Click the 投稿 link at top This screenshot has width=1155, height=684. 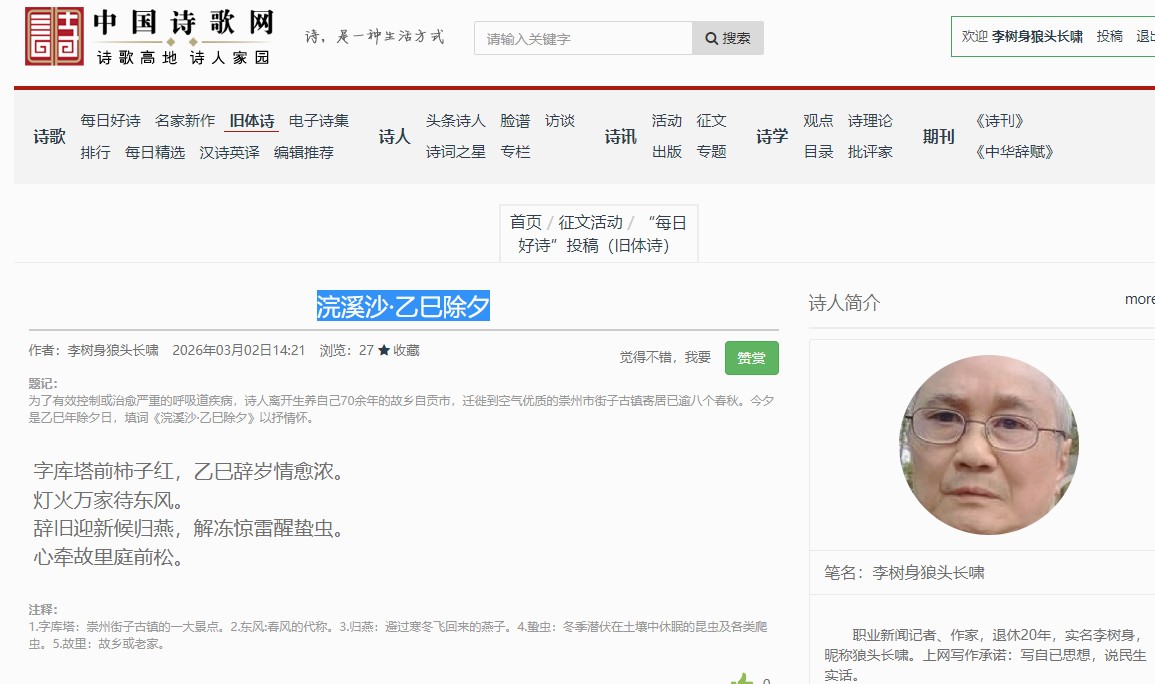(x=1109, y=36)
